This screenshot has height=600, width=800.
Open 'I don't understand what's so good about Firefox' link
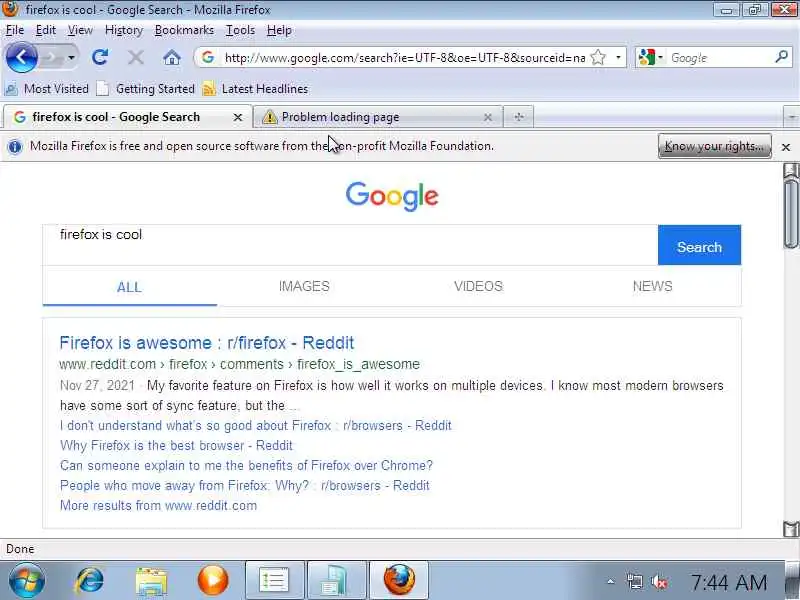[x=256, y=426]
